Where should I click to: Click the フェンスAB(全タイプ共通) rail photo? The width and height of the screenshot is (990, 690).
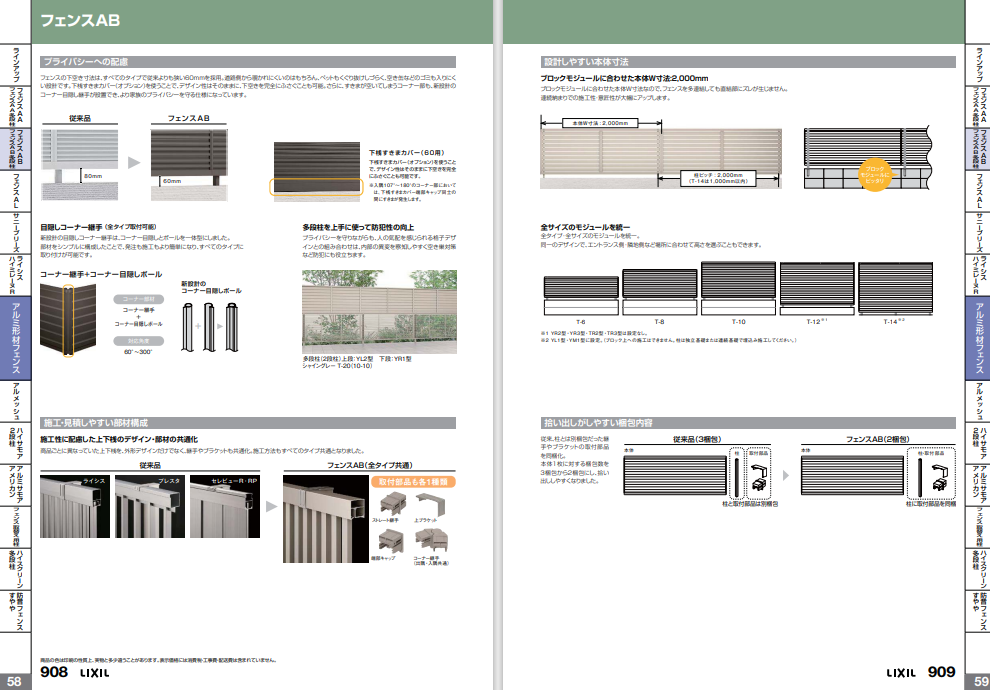(326, 519)
